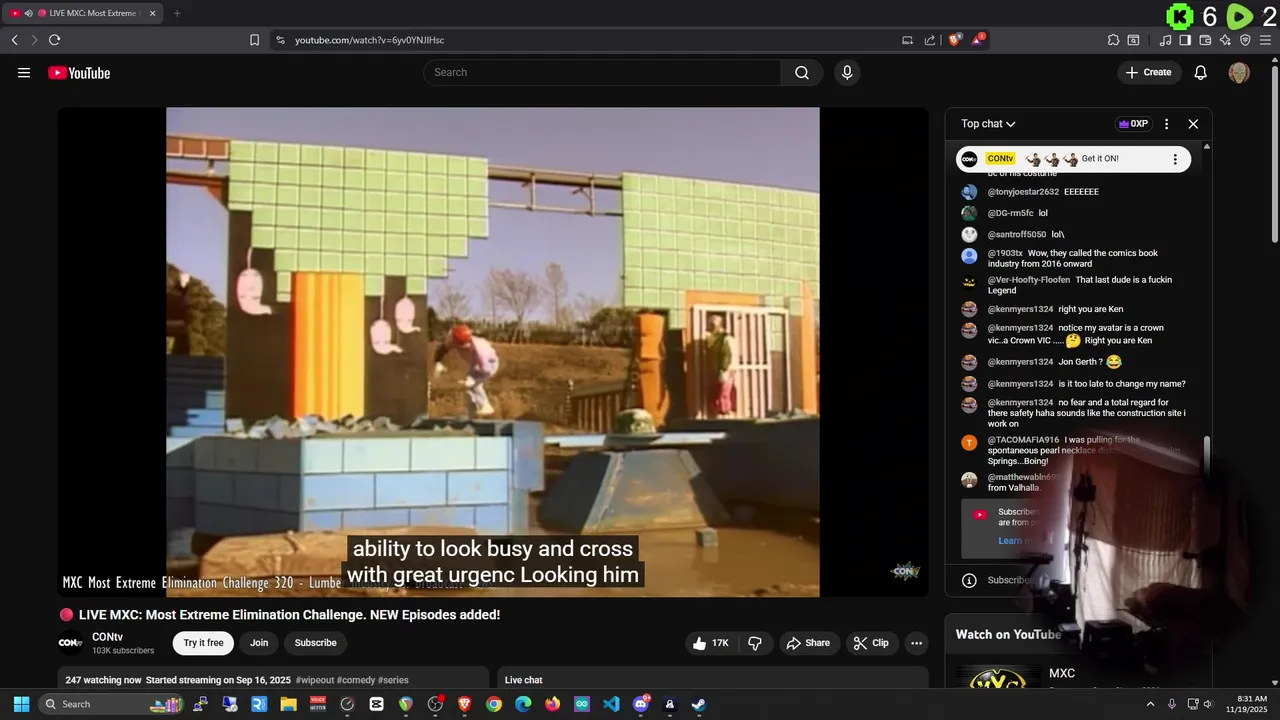Click the Brave Shields lion icon
Screen dimensions: 1280x720
(x=954, y=40)
